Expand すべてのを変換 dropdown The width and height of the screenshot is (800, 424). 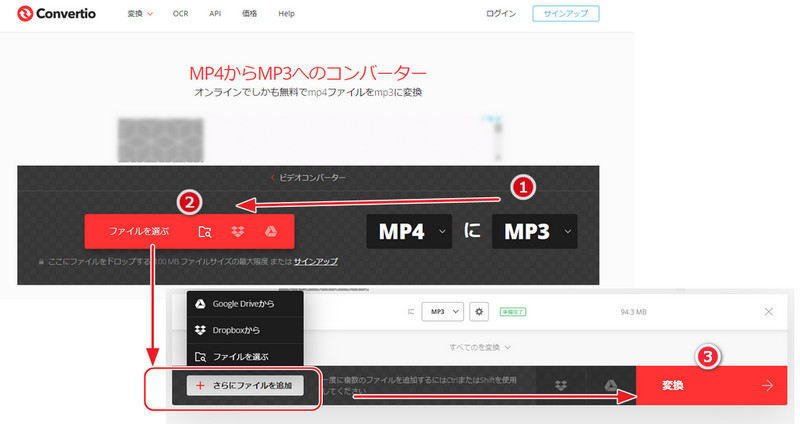coord(480,347)
